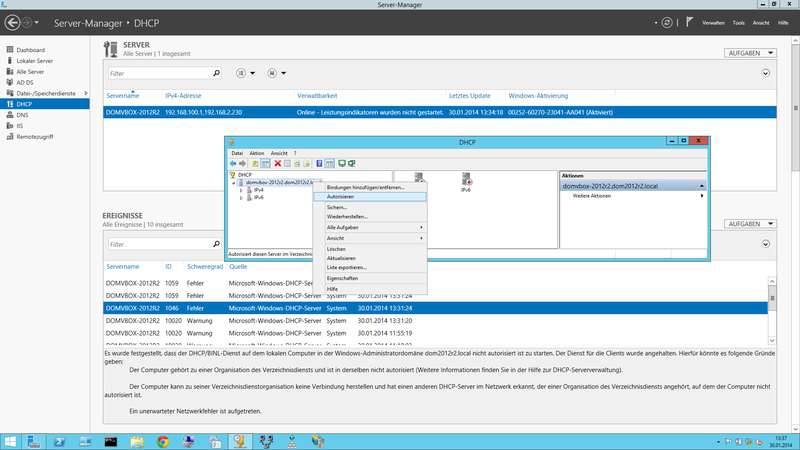
Task: Collapse the Server section with chevron
Action: 766,73
